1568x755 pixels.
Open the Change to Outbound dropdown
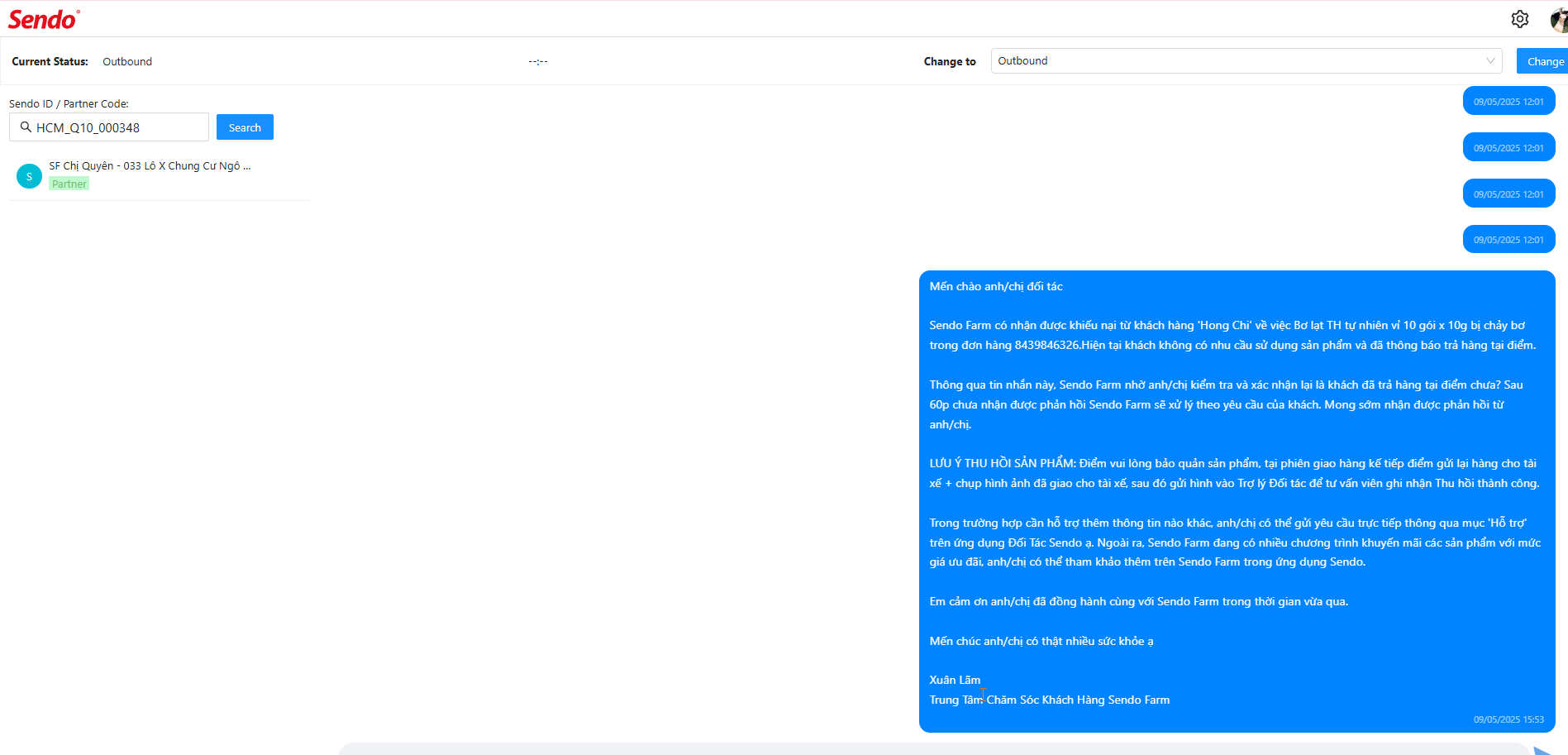pyautogui.click(x=1246, y=61)
